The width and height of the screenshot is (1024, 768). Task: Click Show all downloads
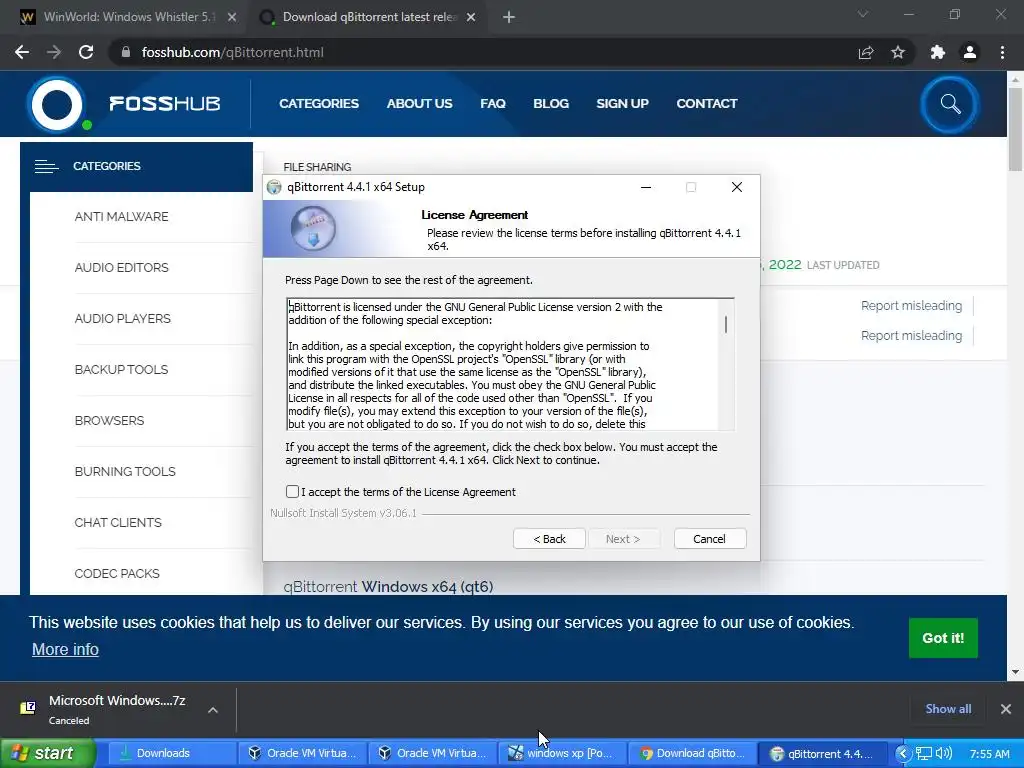tap(948, 709)
